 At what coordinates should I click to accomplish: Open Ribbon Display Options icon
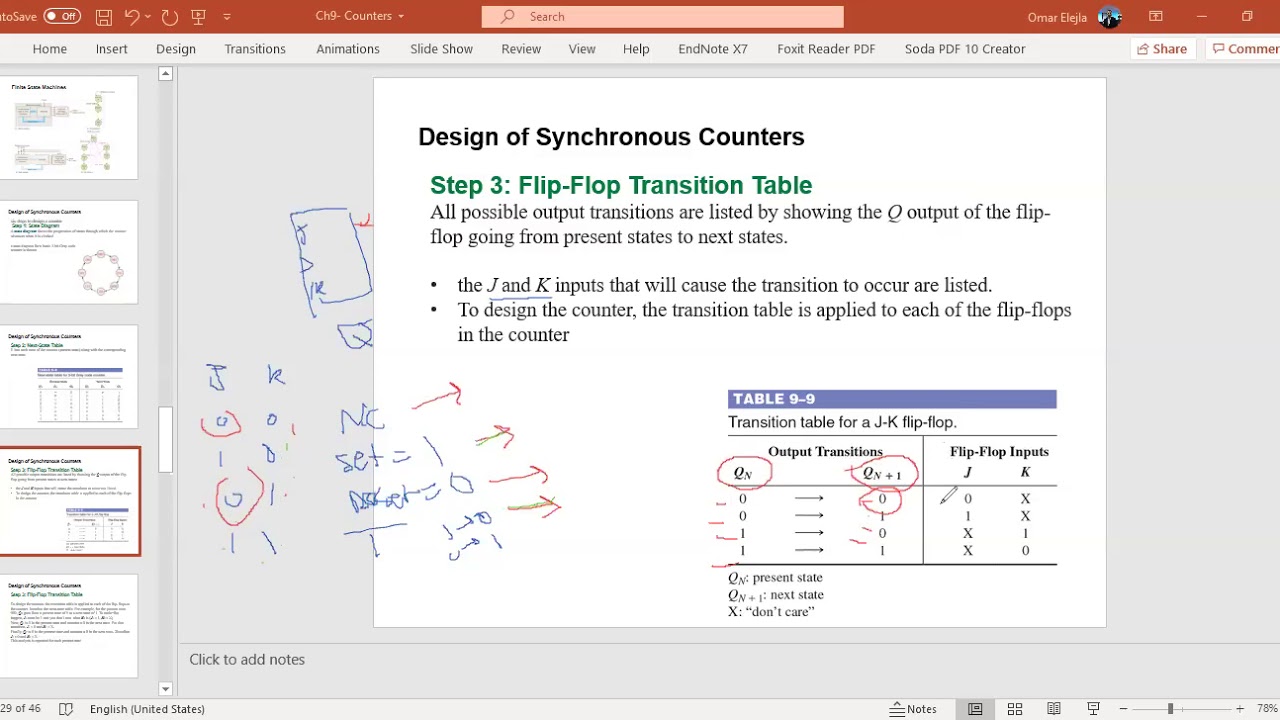point(1156,16)
